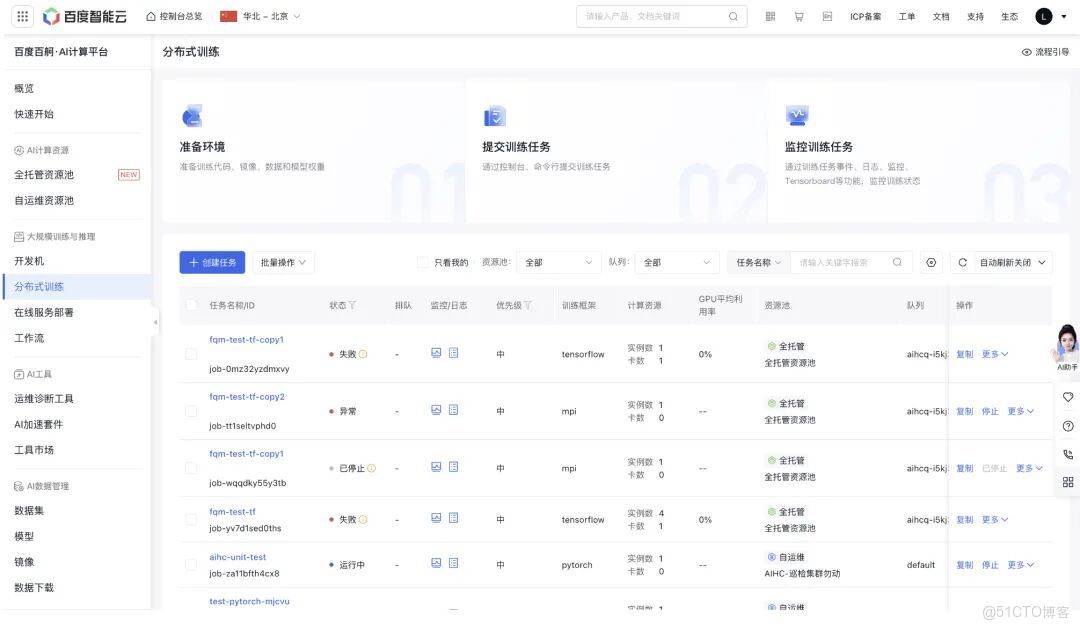The image size is (1080, 629).
Task: Expand the 资源池 全部 dropdown filter
Action: pyautogui.click(x=557, y=261)
